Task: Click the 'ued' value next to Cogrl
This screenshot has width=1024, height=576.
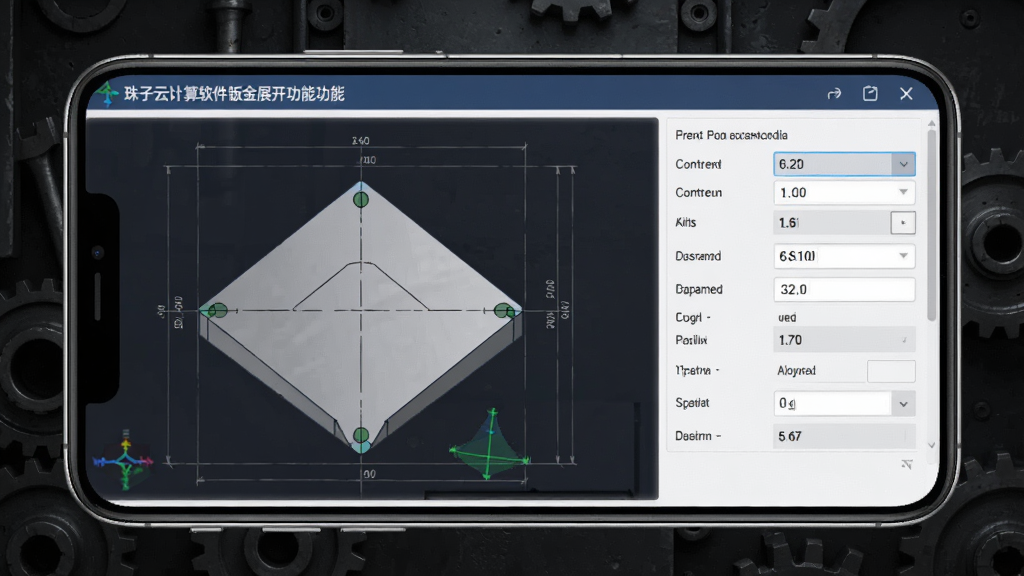Action: tap(787, 317)
